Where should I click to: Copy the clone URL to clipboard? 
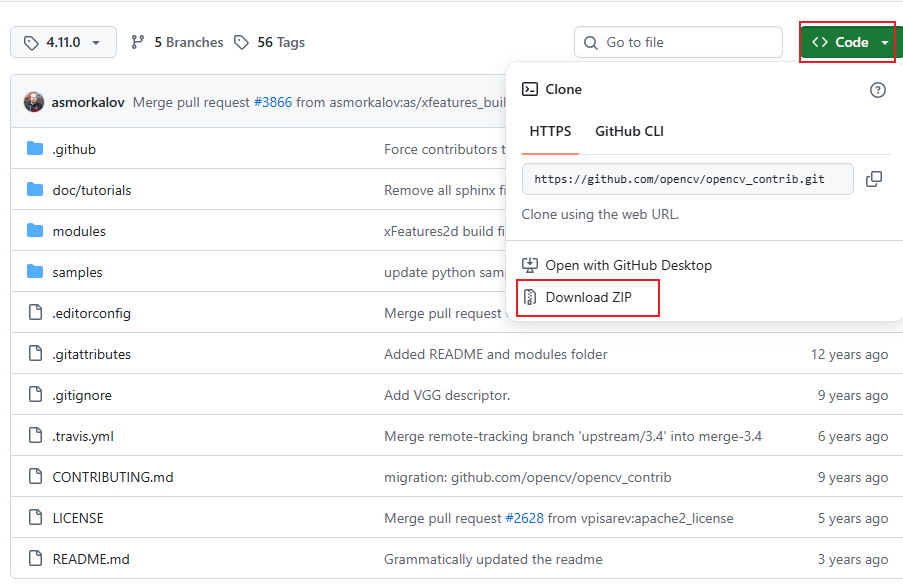875,179
